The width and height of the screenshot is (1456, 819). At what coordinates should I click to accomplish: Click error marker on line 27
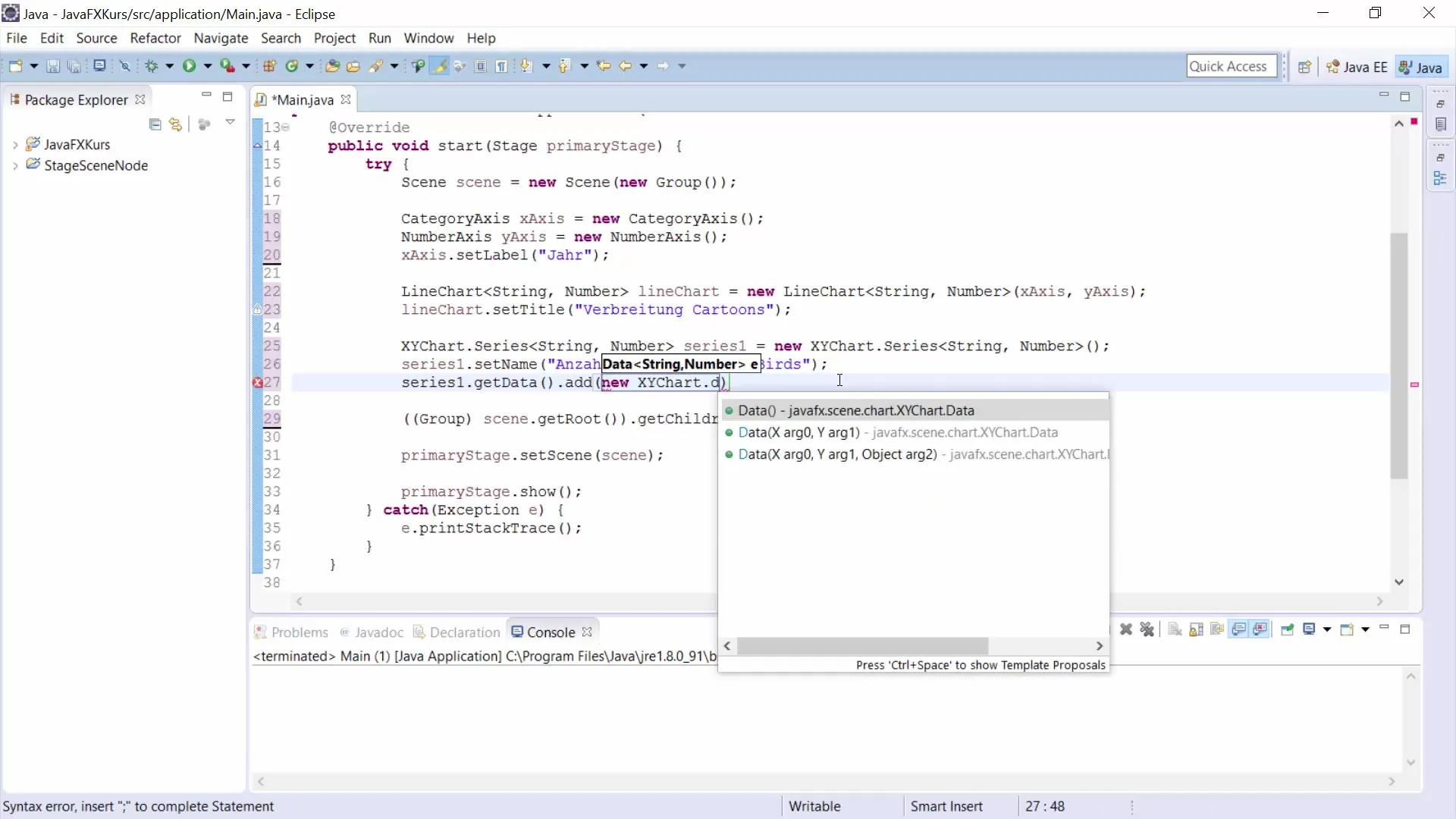(258, 383)
